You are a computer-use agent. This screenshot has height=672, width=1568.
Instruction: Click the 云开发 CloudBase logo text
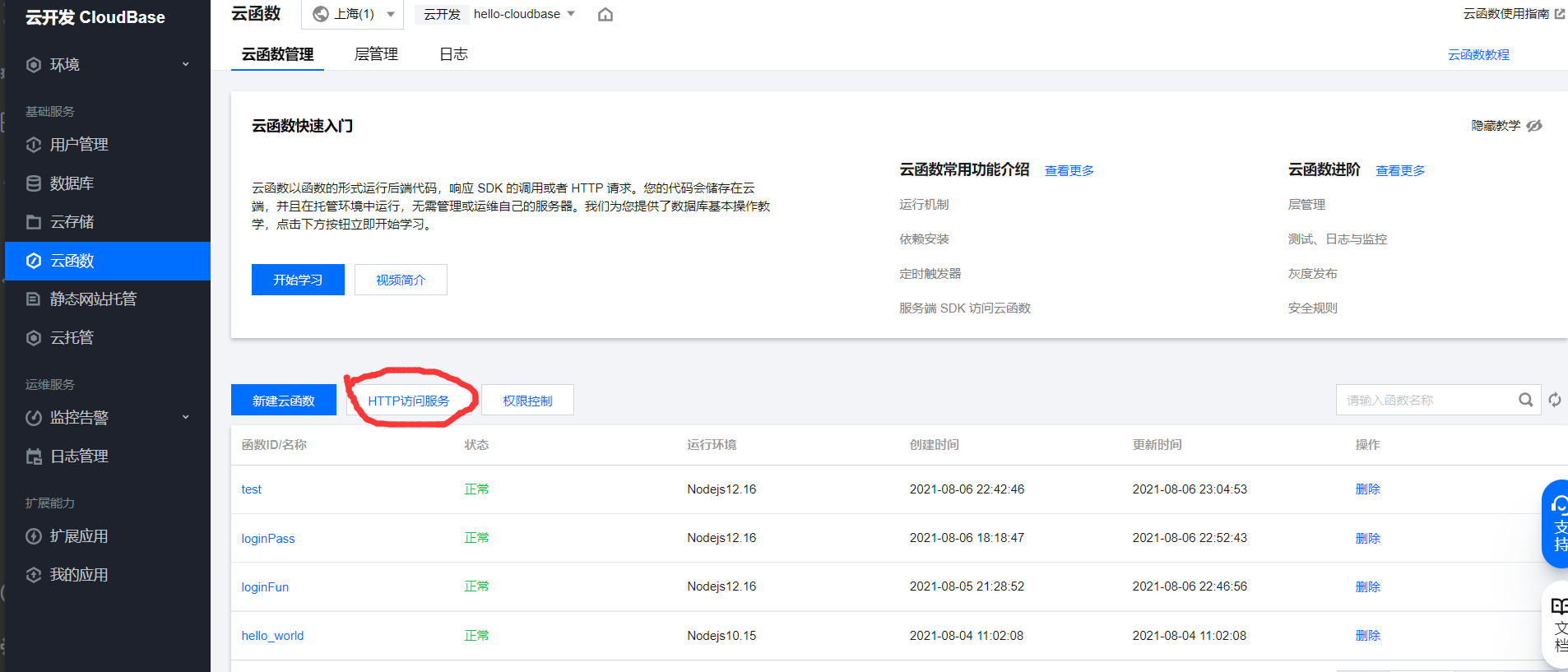pos(95,17)
